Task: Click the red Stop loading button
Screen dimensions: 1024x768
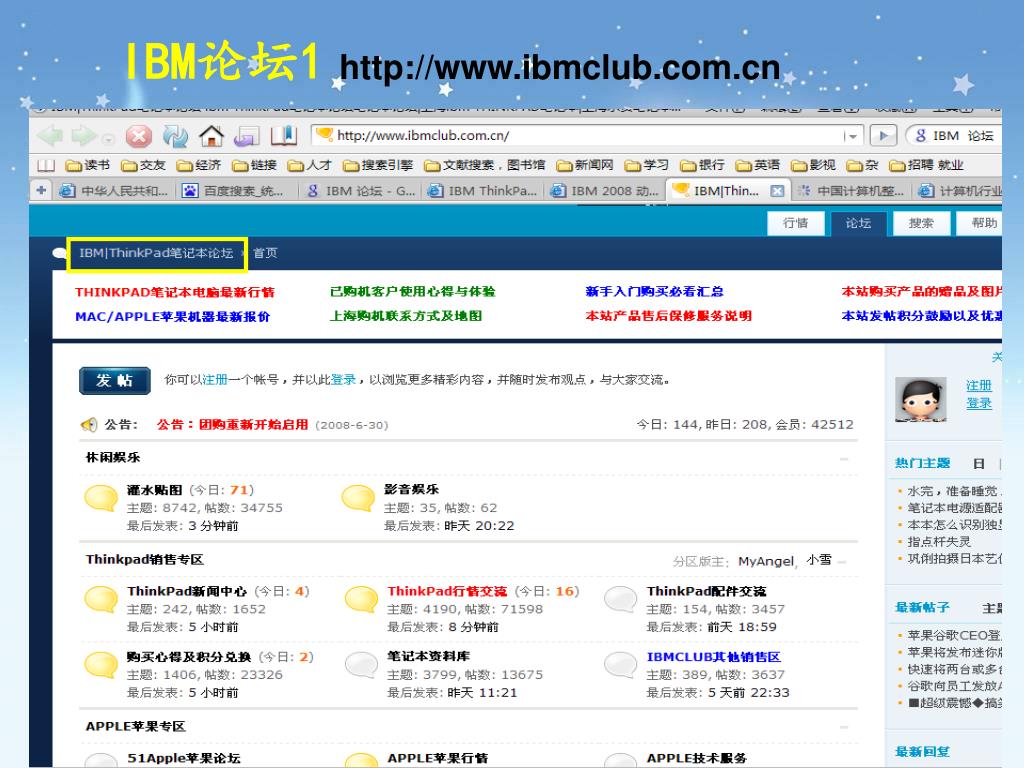Action: (138, 136)
